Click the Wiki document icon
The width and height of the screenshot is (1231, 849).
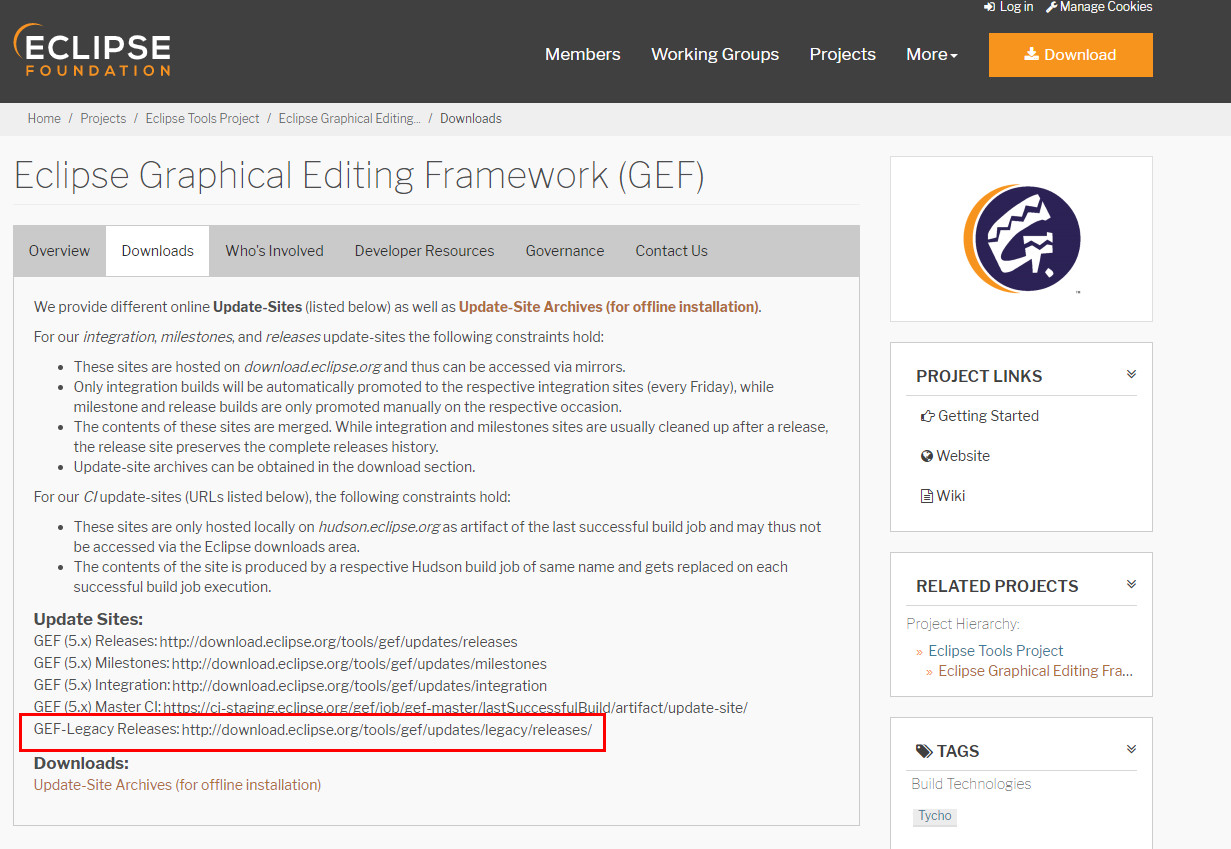[926, 496]
